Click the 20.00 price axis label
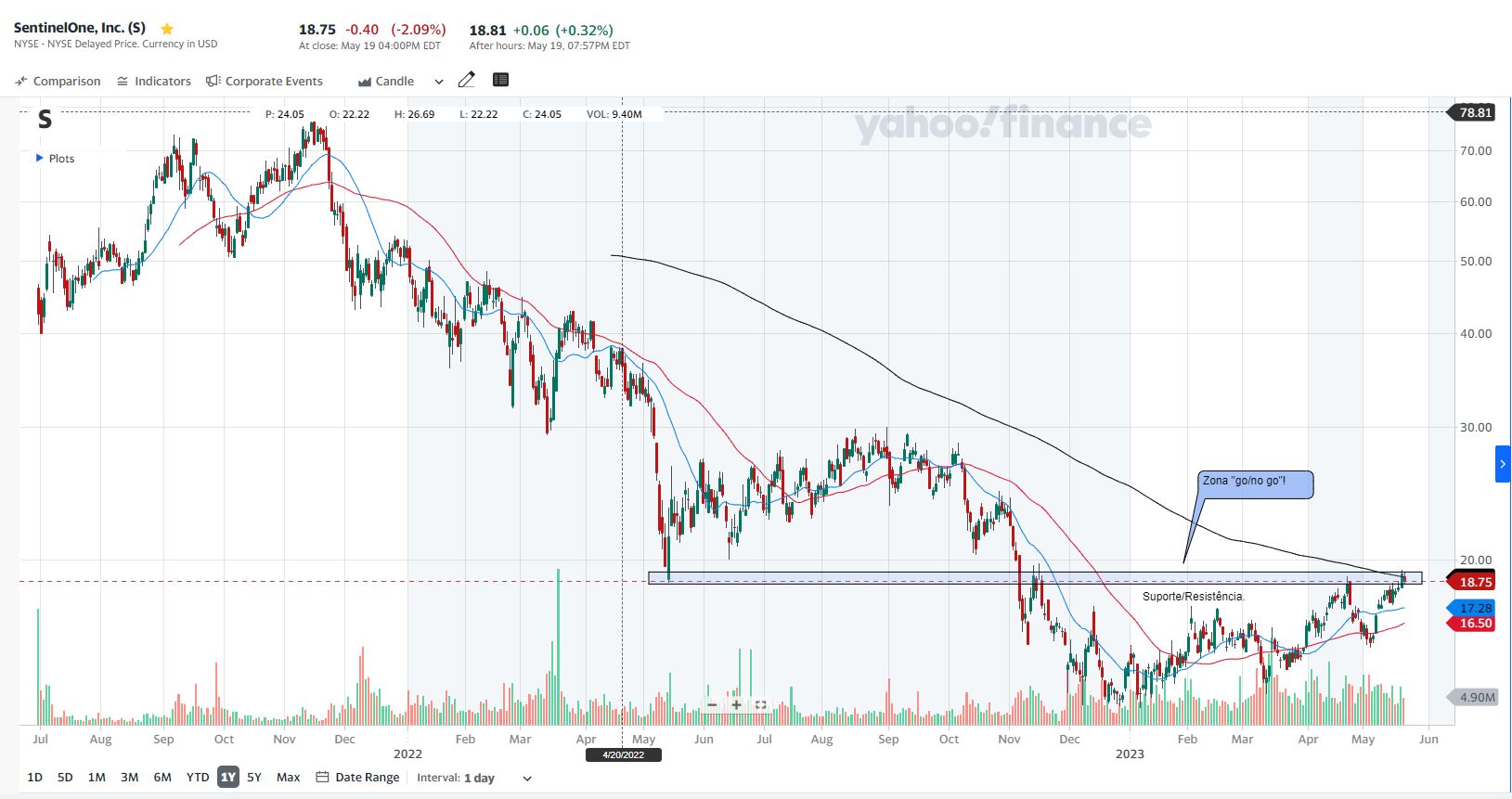This screenshot has height=799, width=1512. [x=1476, y=560]
